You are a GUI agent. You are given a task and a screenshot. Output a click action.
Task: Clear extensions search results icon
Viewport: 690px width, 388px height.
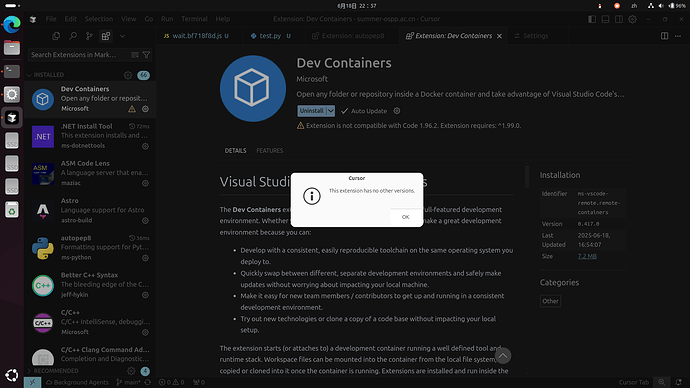click(x=135, y=55)
